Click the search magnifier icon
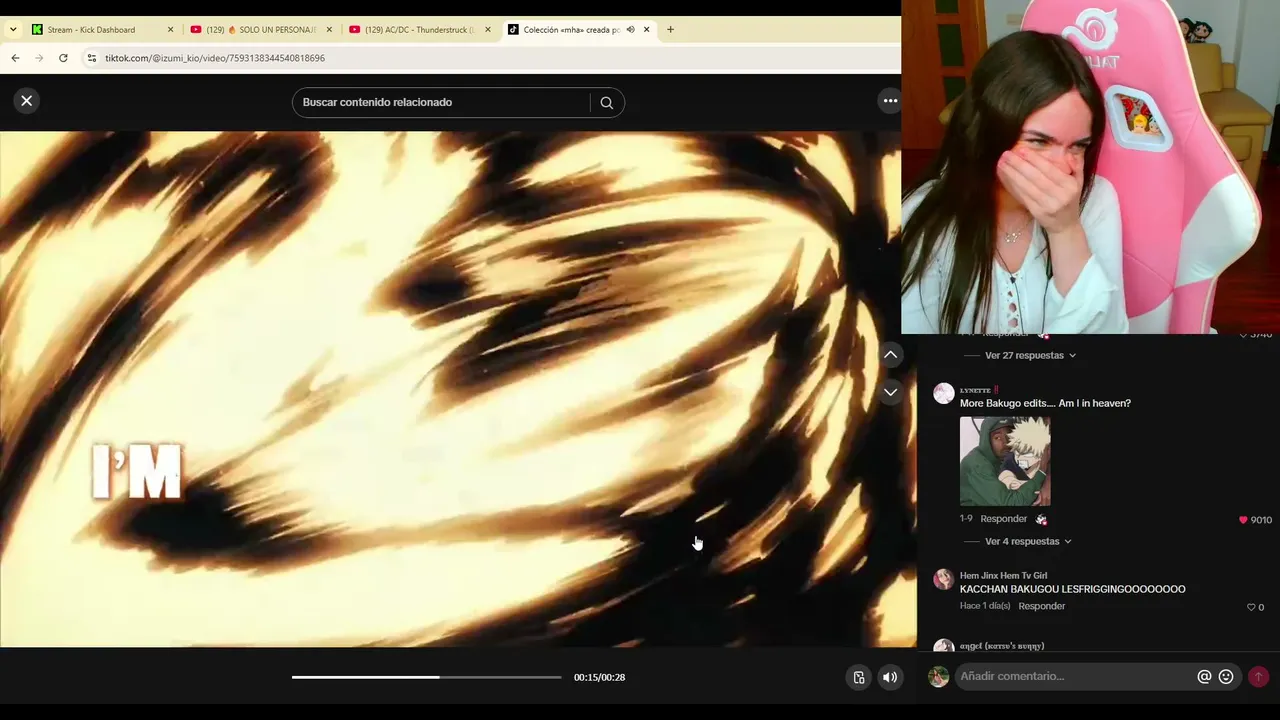 click(x=607, y=102)
